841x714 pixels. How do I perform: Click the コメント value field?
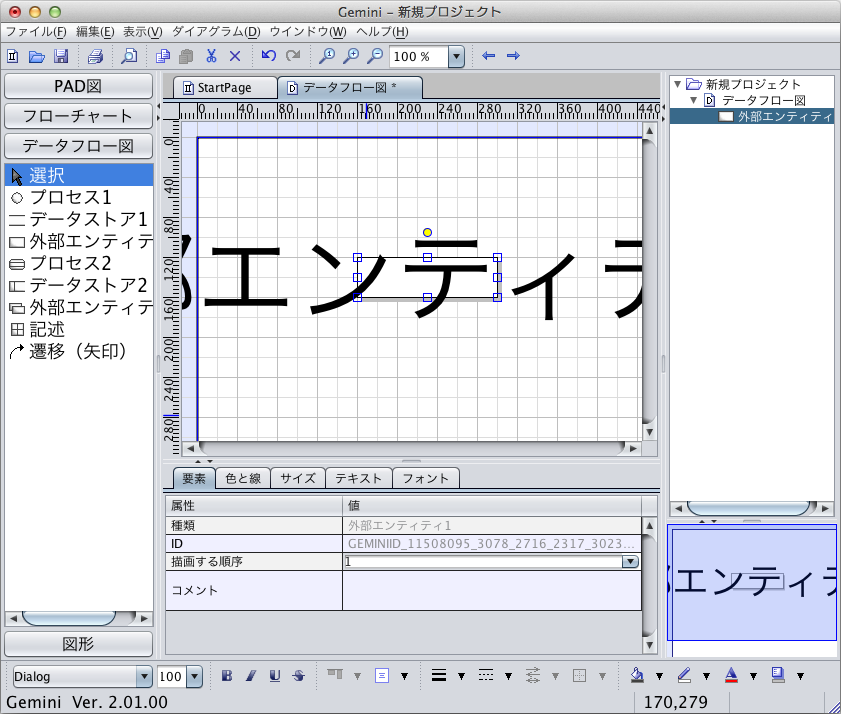click(491, 590)
